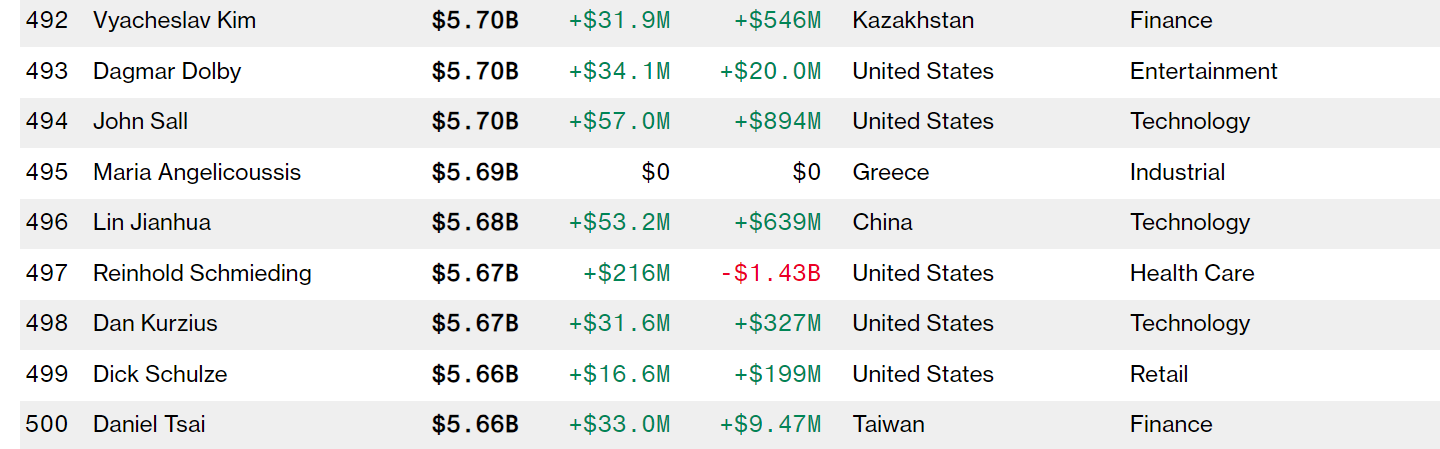Open Dan Kurzius's profile page

pyautogui.click(x=155, y=323)
